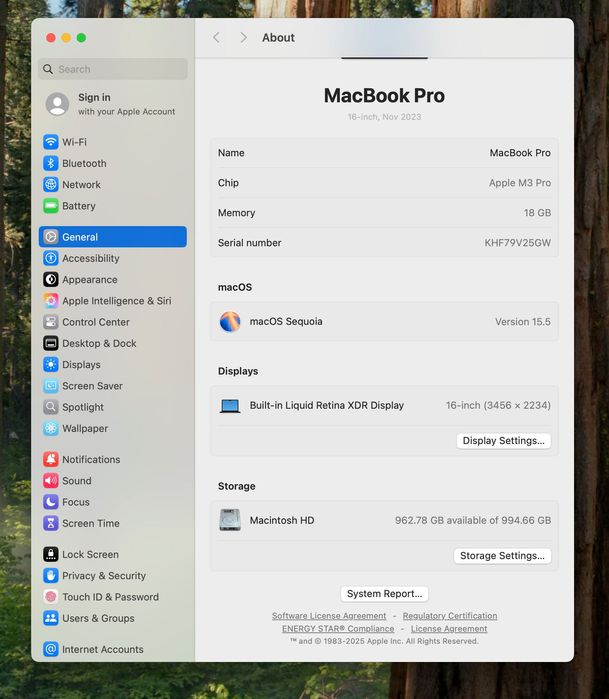Open Storage Settings

502,555
